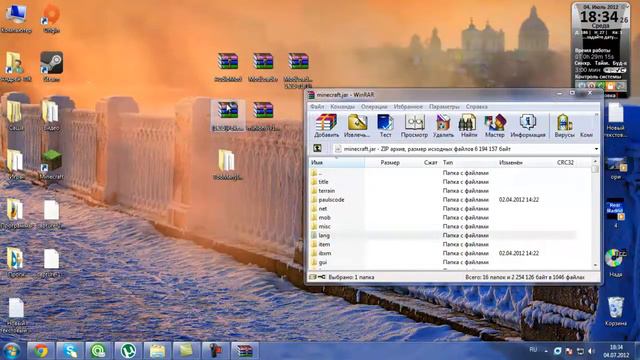Sort by the Тип column header
The height and width of the screenshot is (360, 640).
coord(448,162)
